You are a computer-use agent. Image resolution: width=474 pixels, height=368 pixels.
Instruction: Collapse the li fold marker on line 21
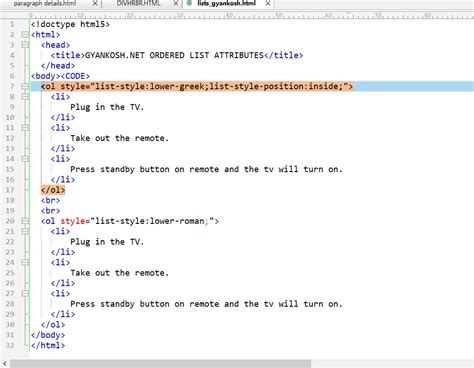pyautogui.click(x=24, y=231)
